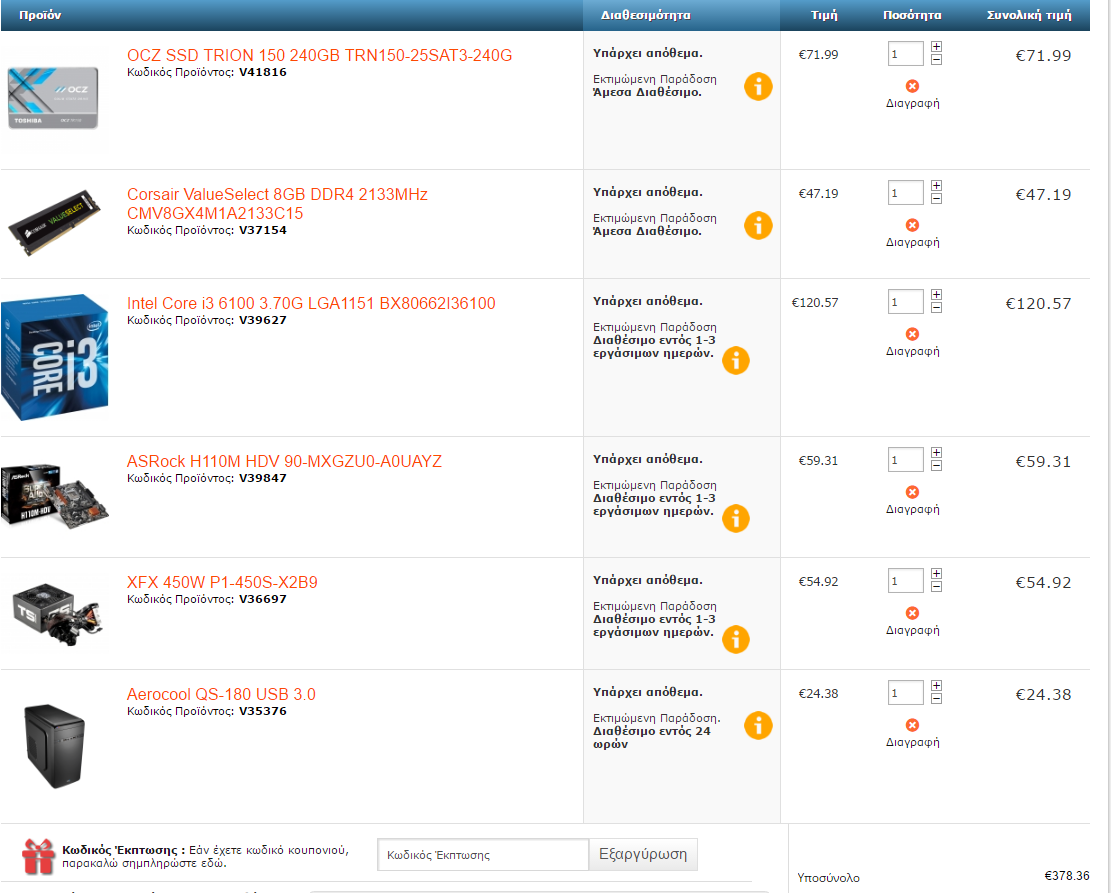
Task: Click the Τιμή column header
Action: pyautogui.click(x=824, y=15)
